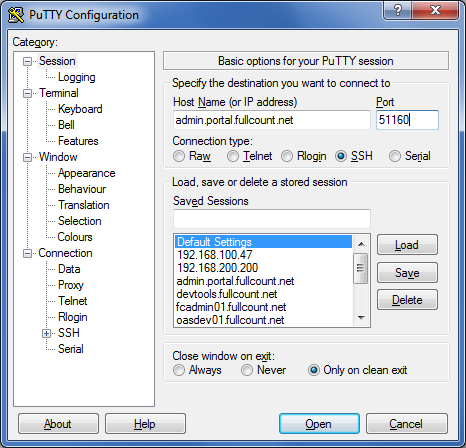Click the title bar help question mark

point(398,11)
